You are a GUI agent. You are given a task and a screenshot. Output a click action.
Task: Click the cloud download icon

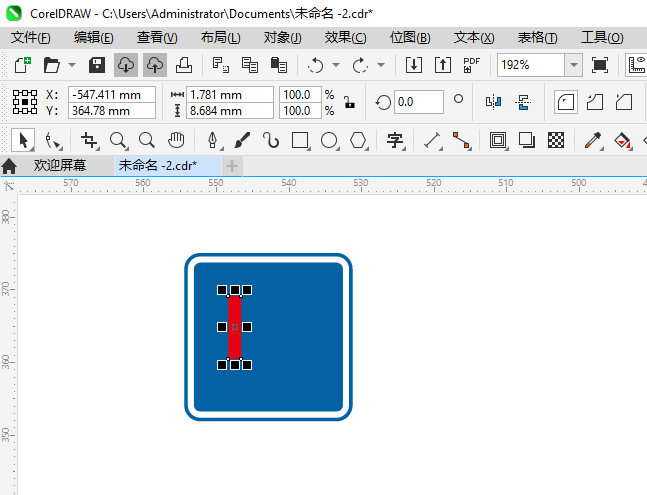click(x=126, y=65)
